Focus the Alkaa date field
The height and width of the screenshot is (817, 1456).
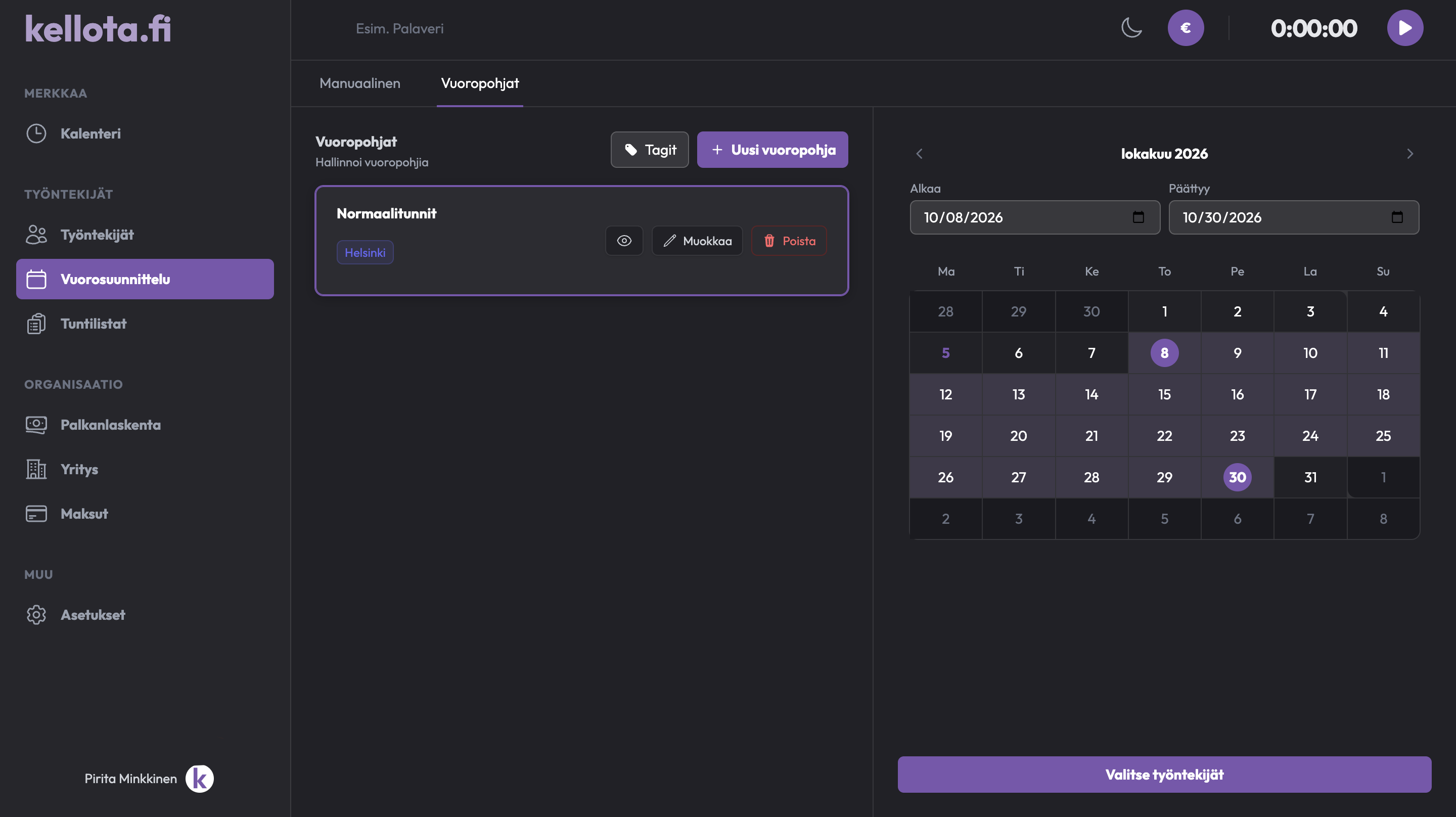[1035, 218]
